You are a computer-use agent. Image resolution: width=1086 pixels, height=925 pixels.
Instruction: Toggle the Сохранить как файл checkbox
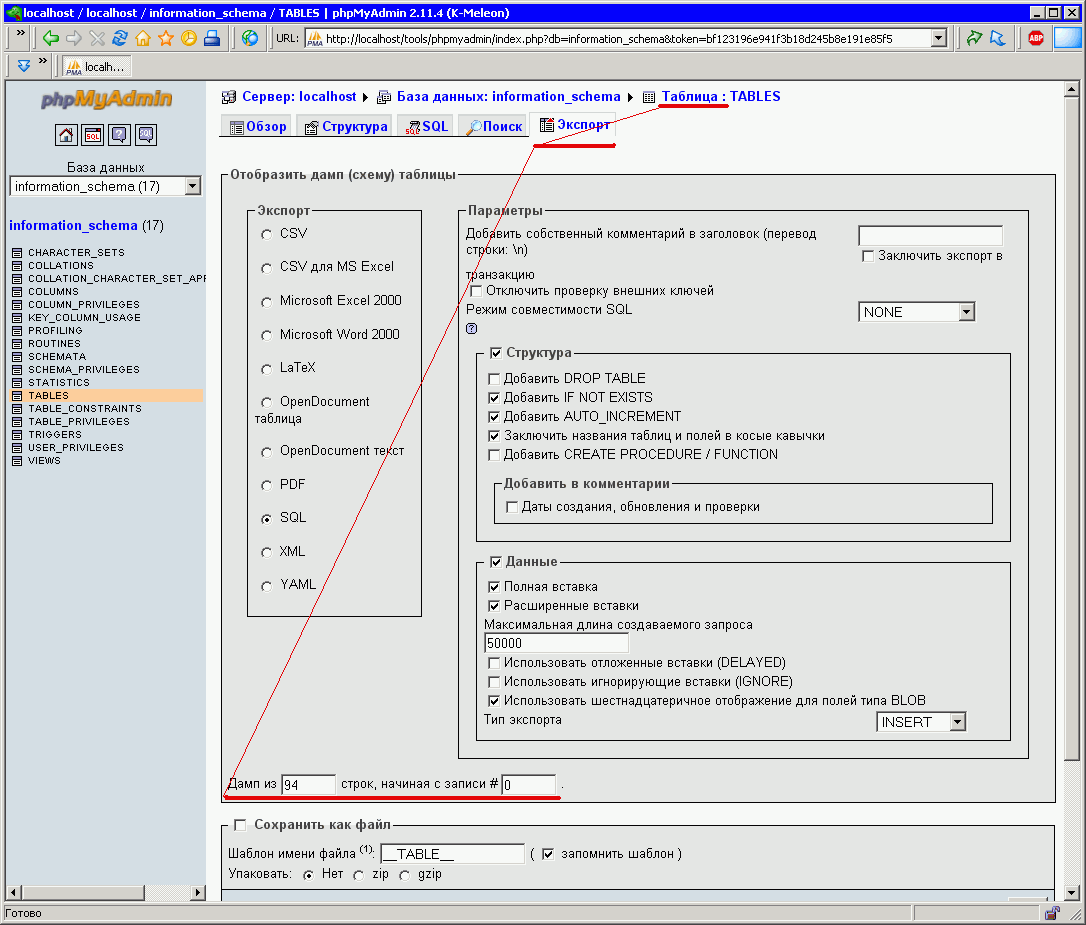[x=240, y=825]
